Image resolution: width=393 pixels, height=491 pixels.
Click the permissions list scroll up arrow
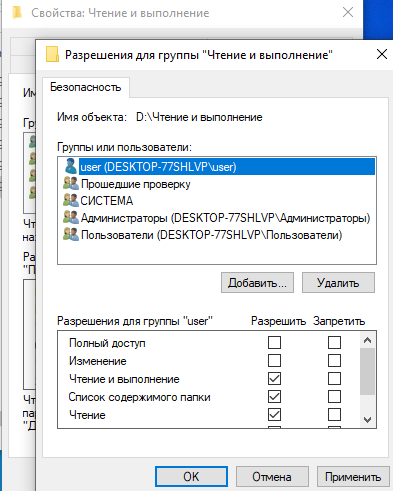[368, 340]
